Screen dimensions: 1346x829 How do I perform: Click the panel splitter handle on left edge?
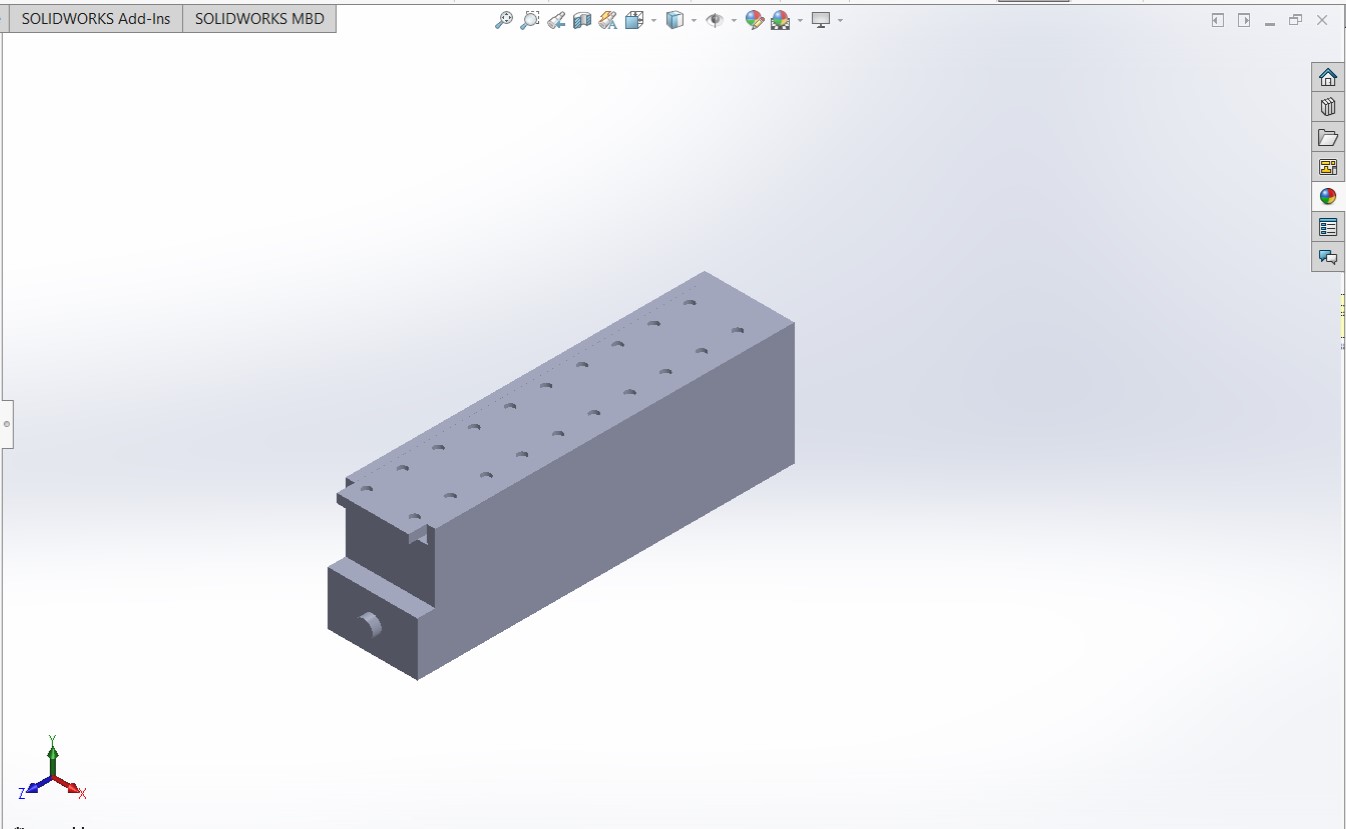click(7, 424)
